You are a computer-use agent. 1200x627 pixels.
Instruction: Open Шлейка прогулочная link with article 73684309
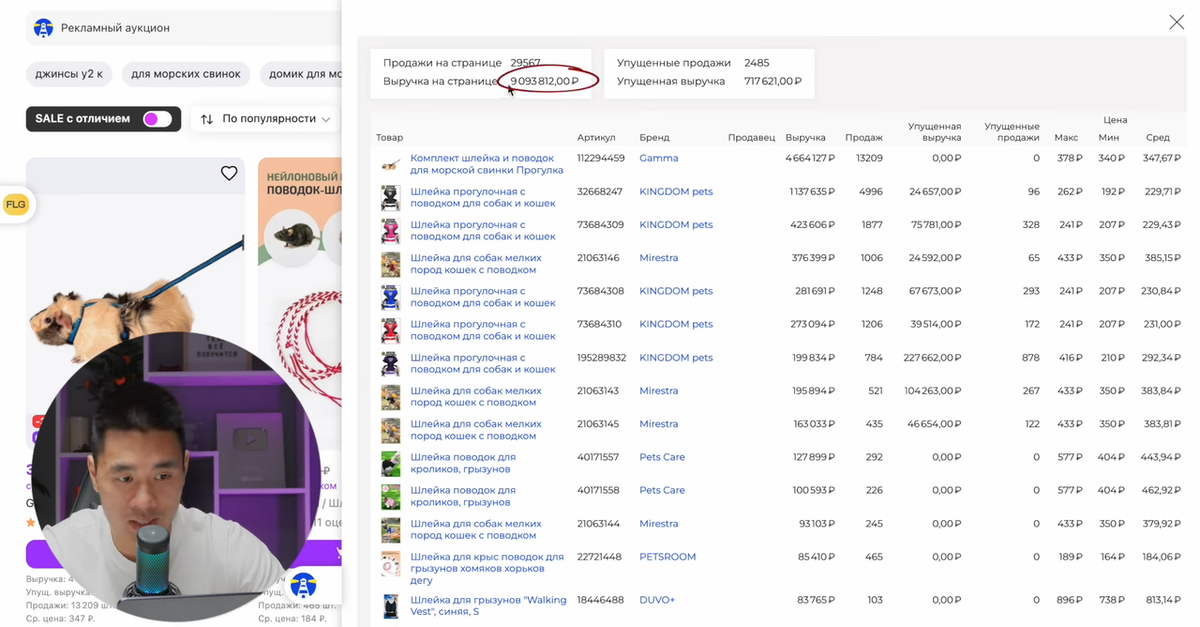click(x=482, y=230)
